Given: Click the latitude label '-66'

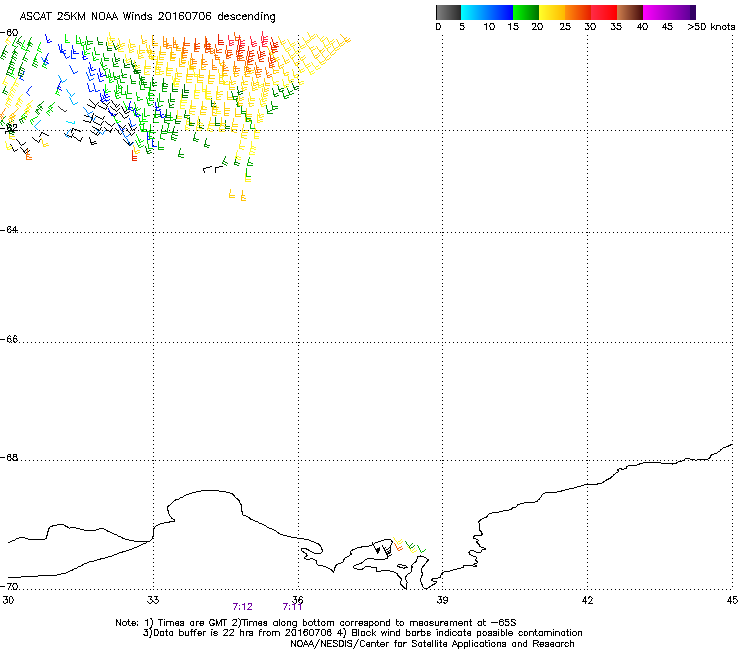Looking at the screenshot, I should pyautogui.click(x=9, y=340).
